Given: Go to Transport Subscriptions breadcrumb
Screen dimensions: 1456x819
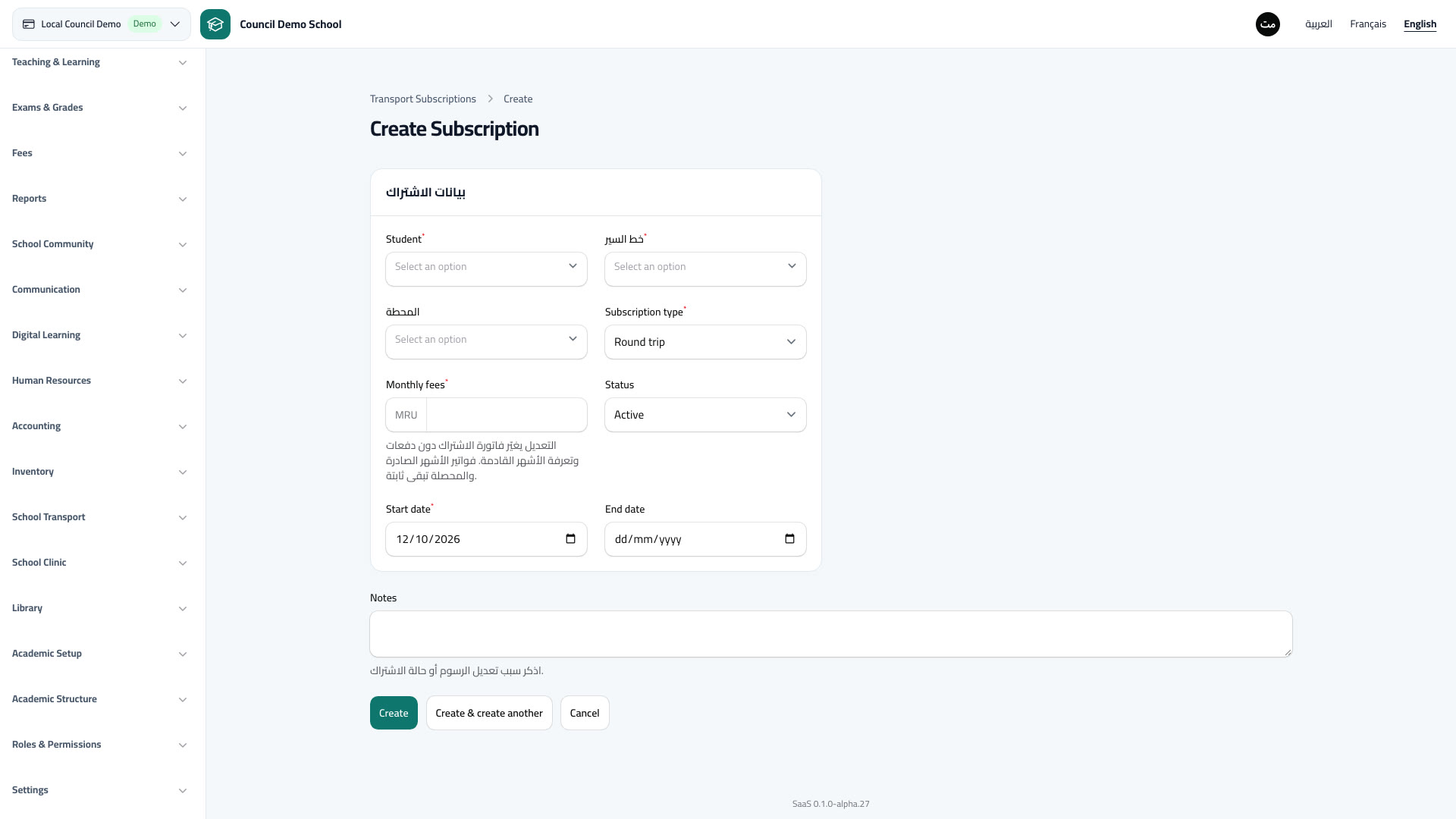Looking at the screenshot, I should (x=423, y=99).
